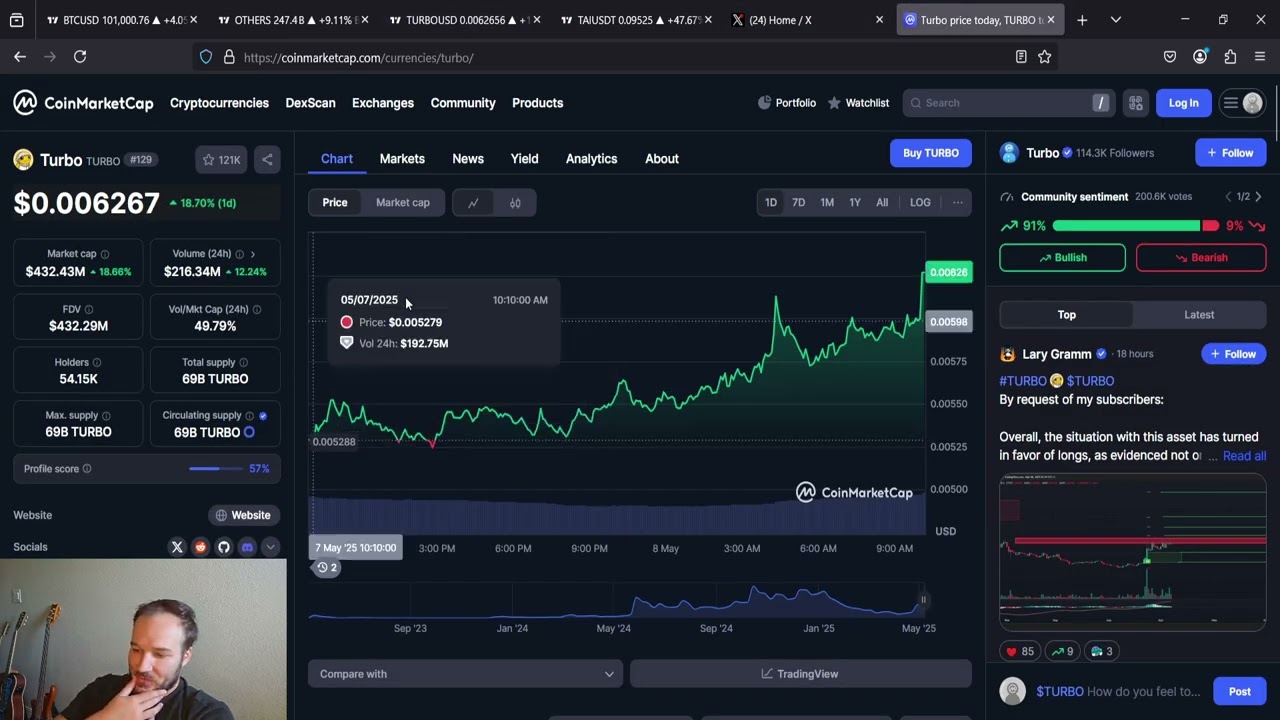
Task: Switch feed to Latest posts
Action: coord(1199,315)
